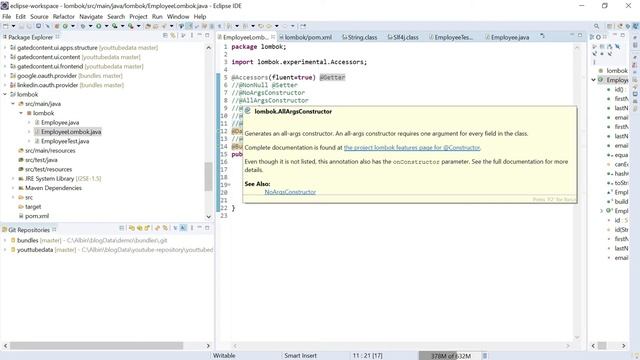Toggle Link with Selection in Git Repositories

coord(165,228)
